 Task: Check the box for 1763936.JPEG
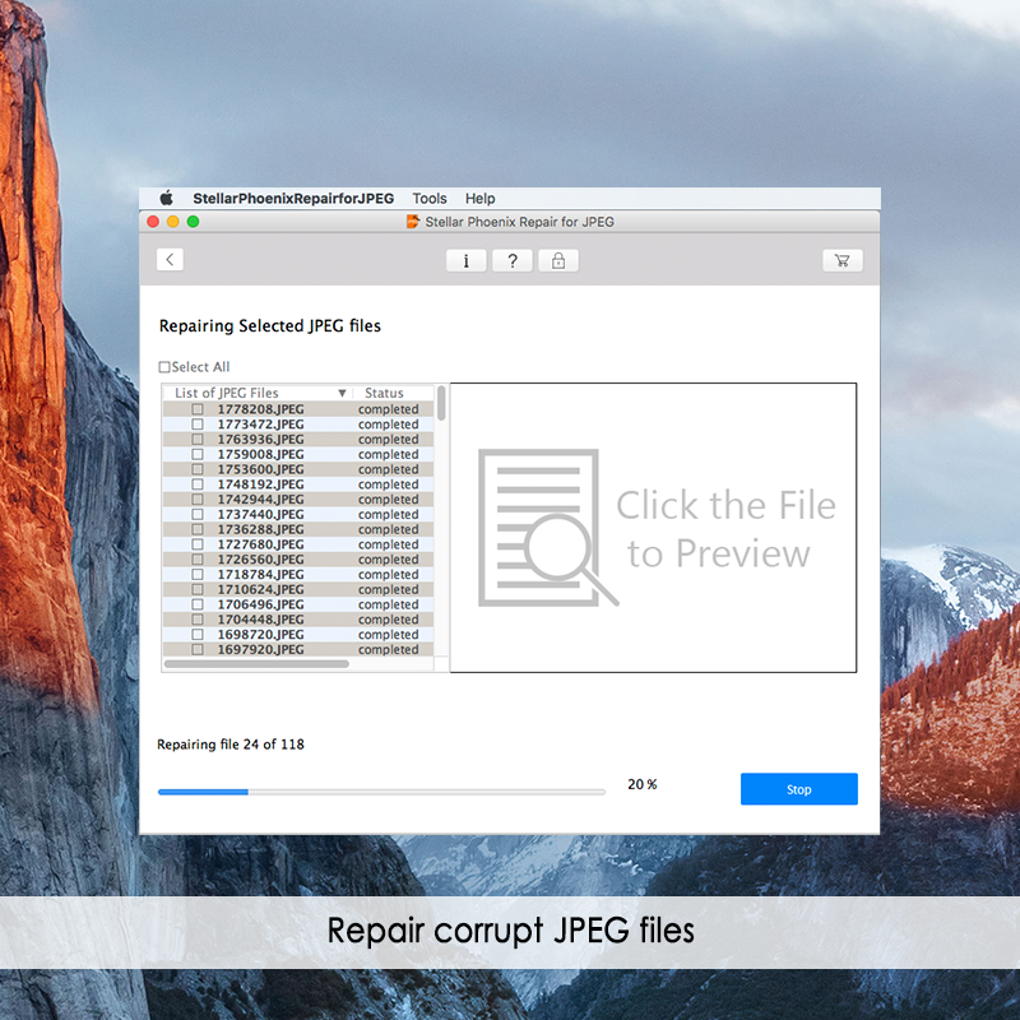pyautogui.click(x=198, y=439)
